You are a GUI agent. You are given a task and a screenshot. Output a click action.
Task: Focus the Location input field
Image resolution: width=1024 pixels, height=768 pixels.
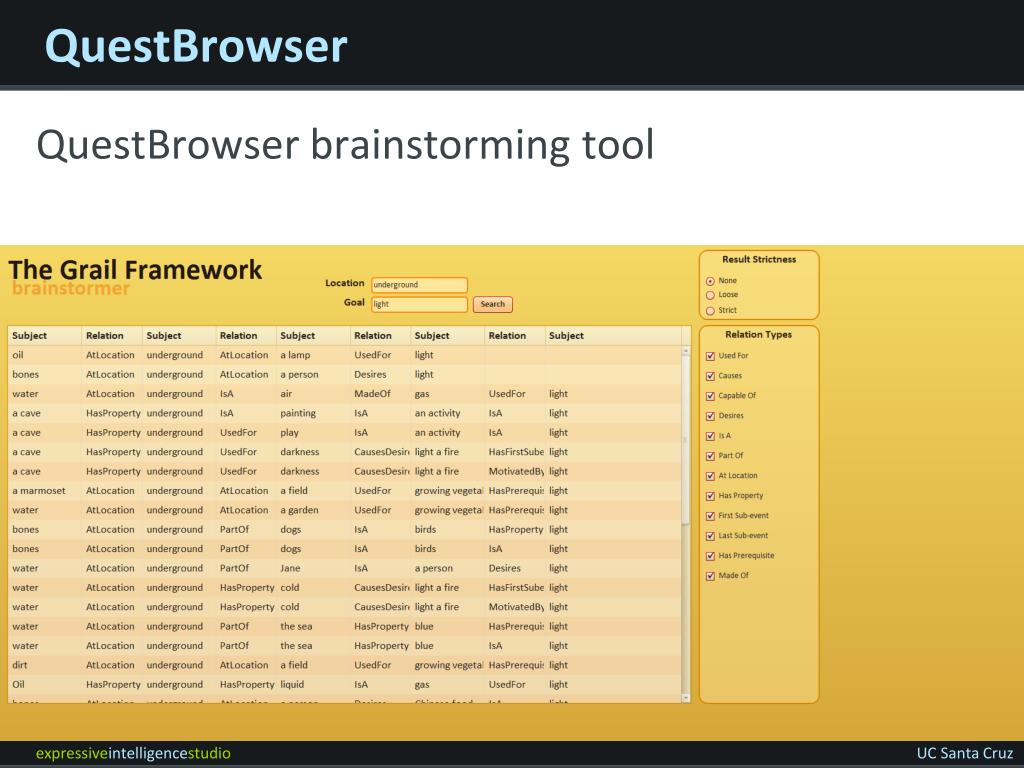pyautogui.click(x=419, y=285)
